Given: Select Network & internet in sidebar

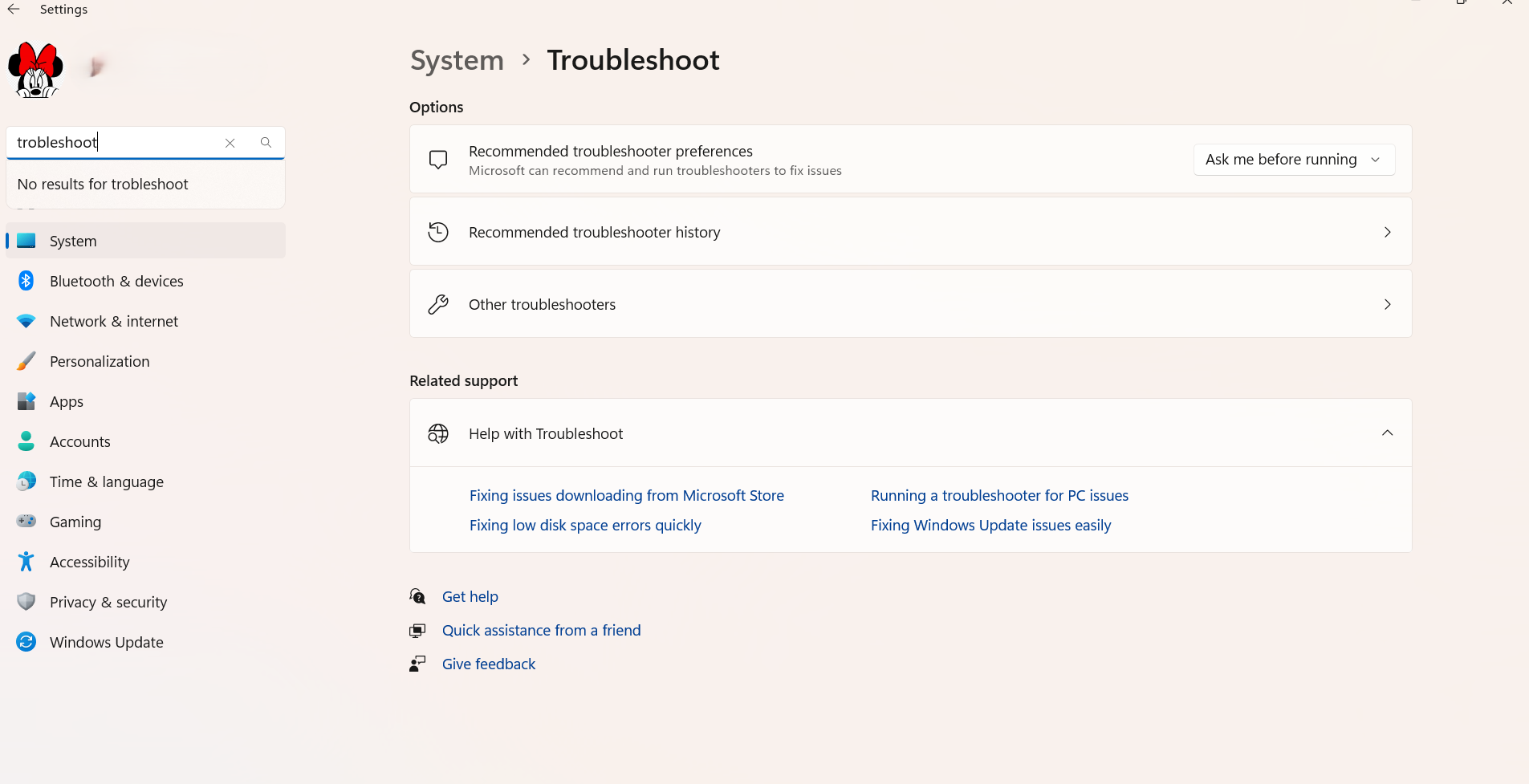Looking at the screenshot, I should tap(114, 321).
